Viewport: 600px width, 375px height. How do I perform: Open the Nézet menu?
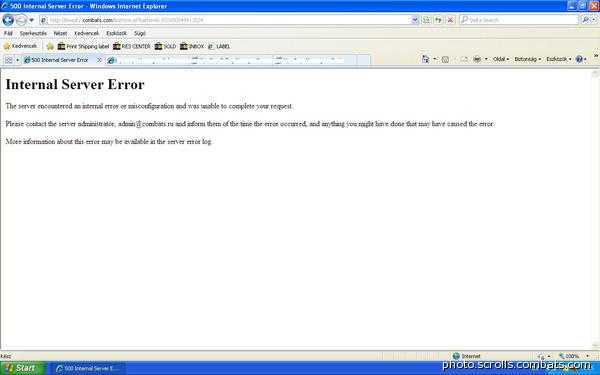(x=60, y=33)
